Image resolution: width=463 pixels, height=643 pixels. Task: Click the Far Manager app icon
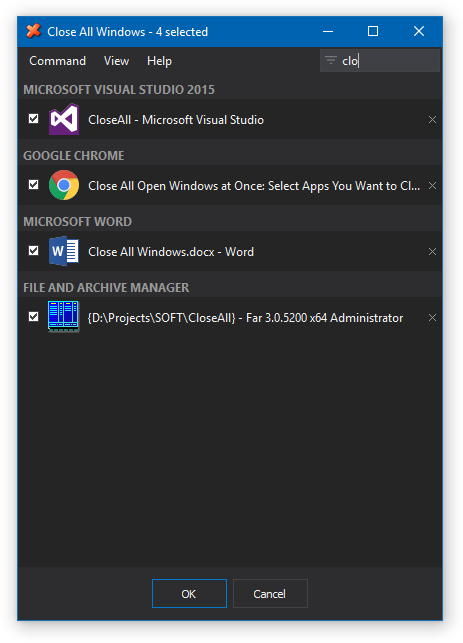click(64, 317)
